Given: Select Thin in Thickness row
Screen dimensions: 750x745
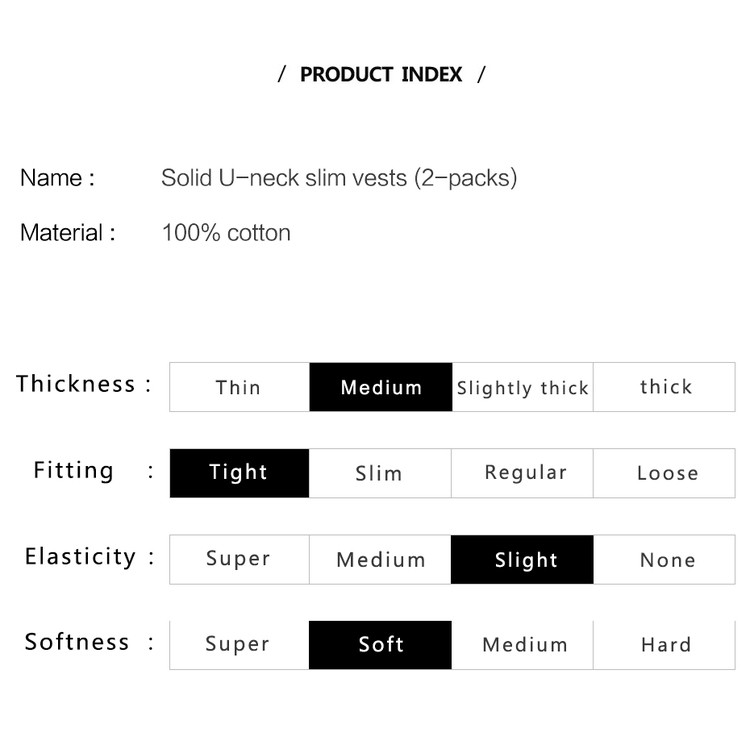Looking at the screenshot, I should [239, 387].
